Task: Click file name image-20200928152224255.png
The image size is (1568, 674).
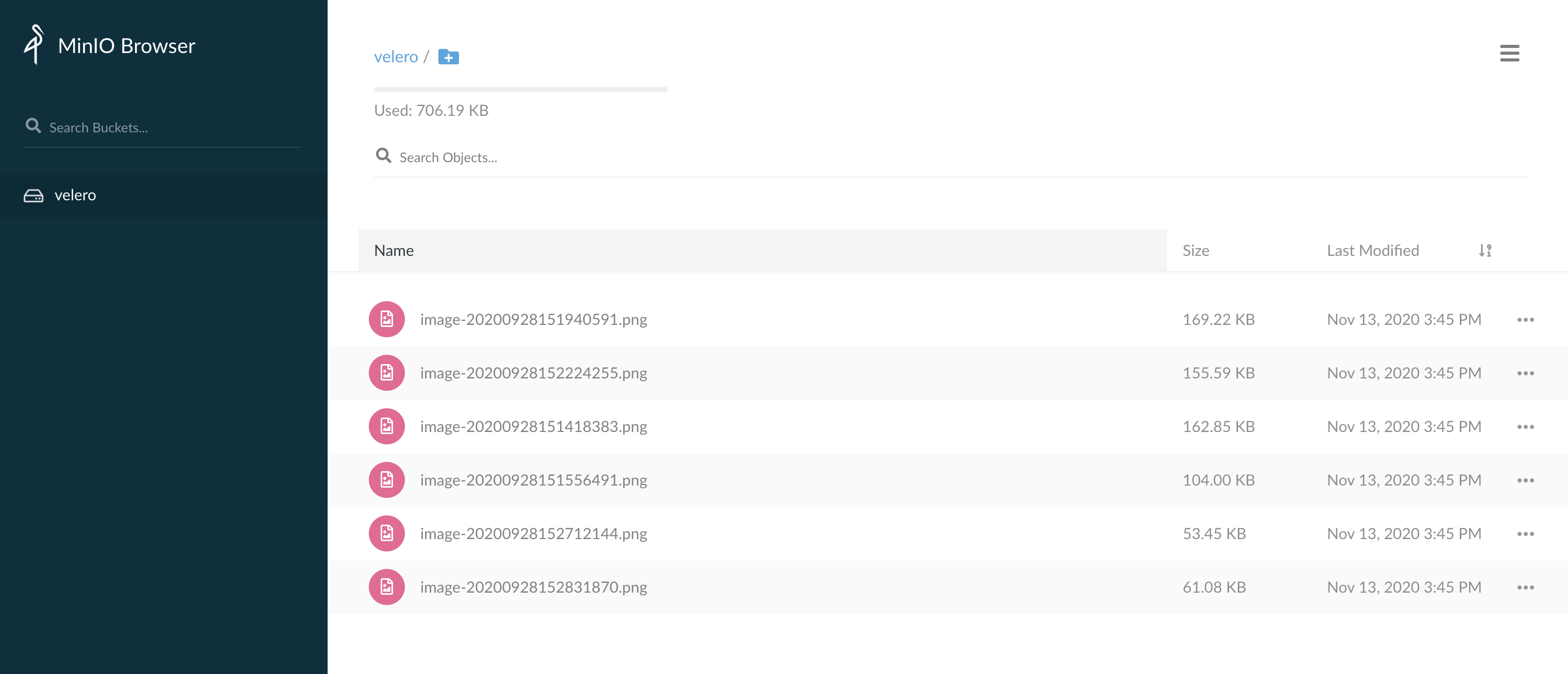Action: pyautogui.click(x=533, y=373)
